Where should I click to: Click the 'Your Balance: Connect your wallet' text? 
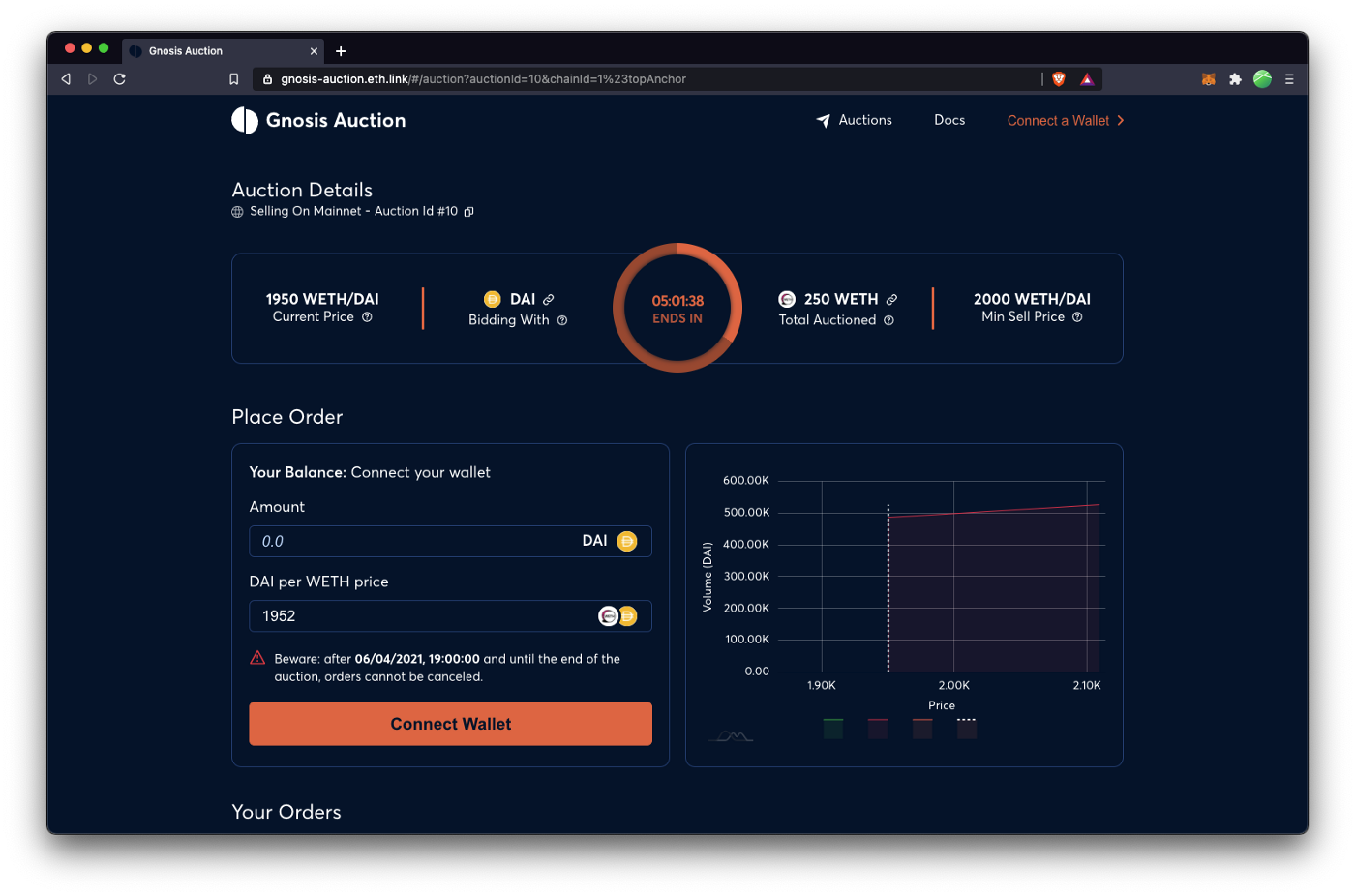pos(370,472)
